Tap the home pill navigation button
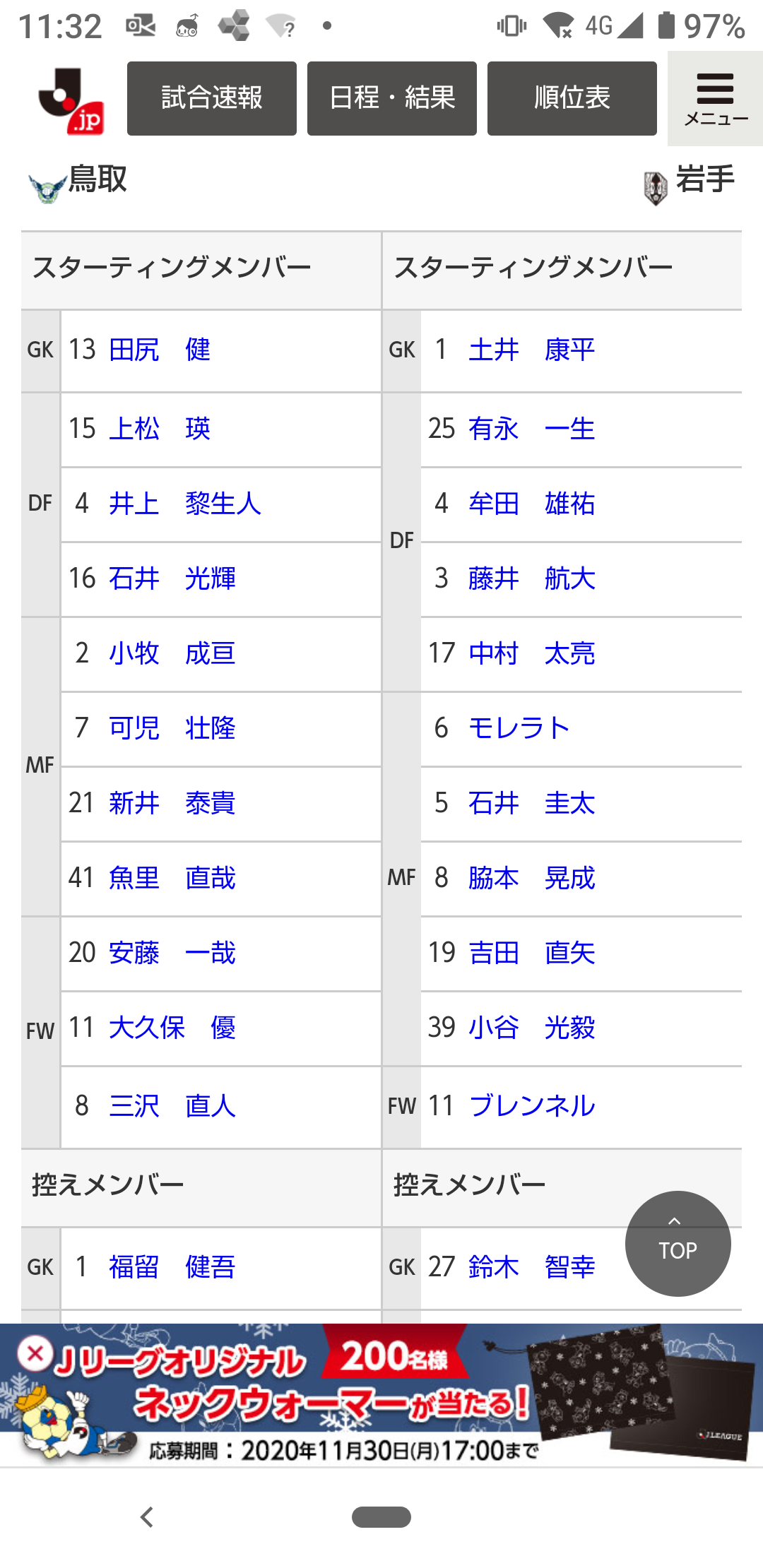 [381, 1516]
